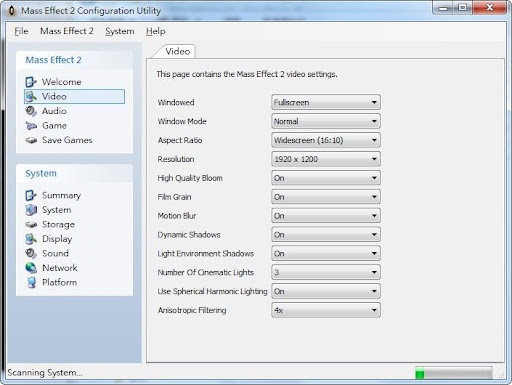The image size is (512, 385).
Task: Click the 'Scanning System...' status text
Action: coord(45,373)
